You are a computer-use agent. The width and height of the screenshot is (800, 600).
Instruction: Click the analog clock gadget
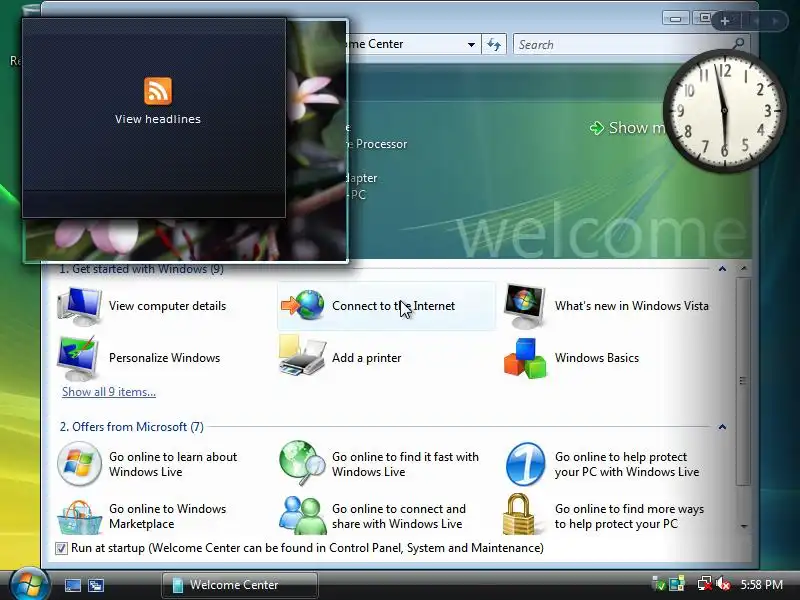(x=724, y=110)
